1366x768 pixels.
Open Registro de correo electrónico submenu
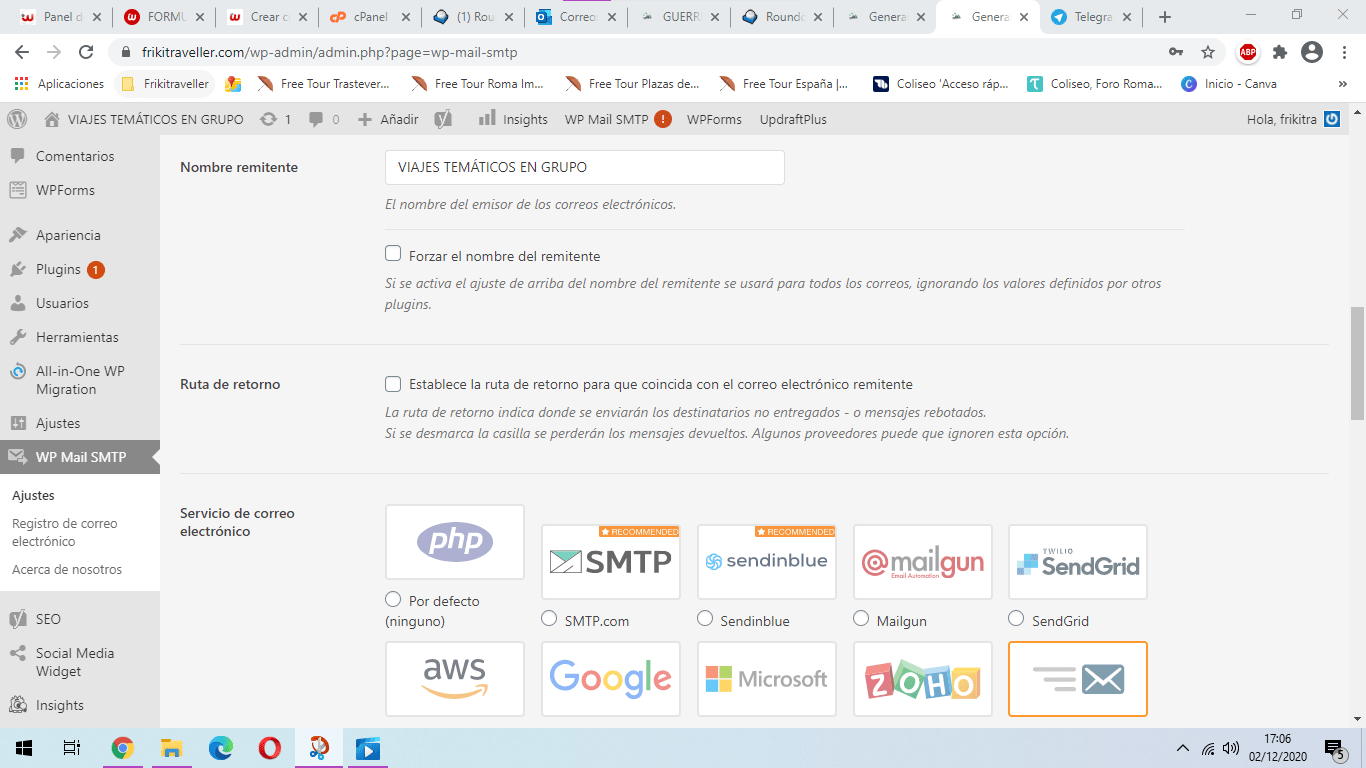point(65,532)
